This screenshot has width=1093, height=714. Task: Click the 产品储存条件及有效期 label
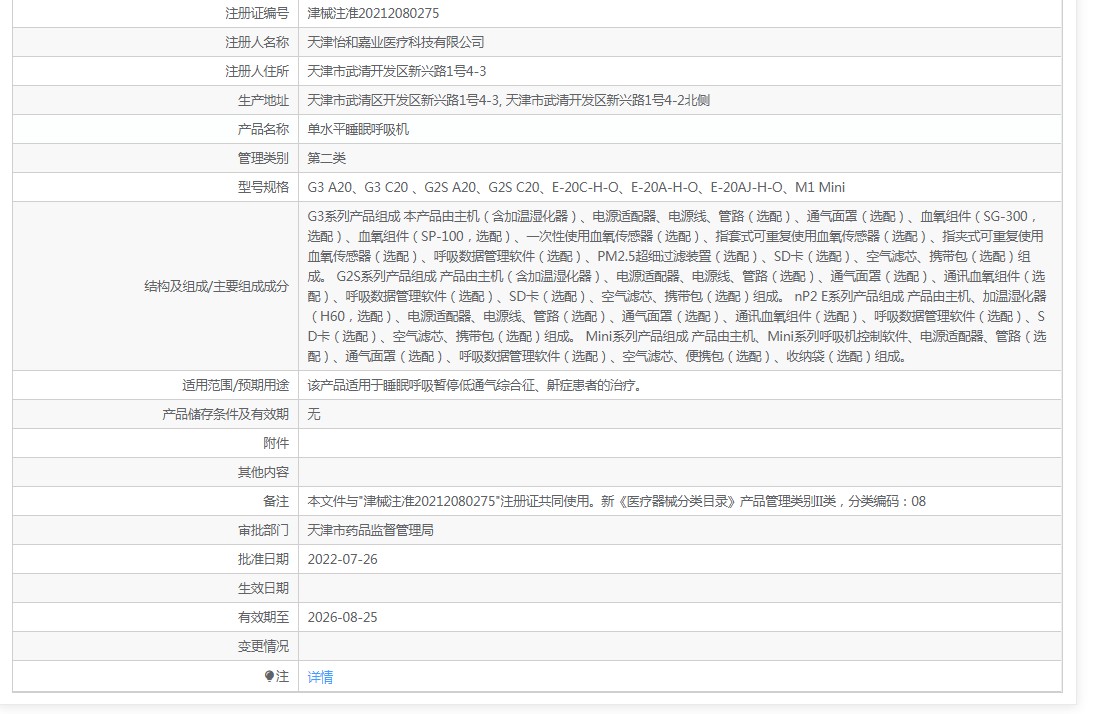pyautogui.click(x=225, y=415)
